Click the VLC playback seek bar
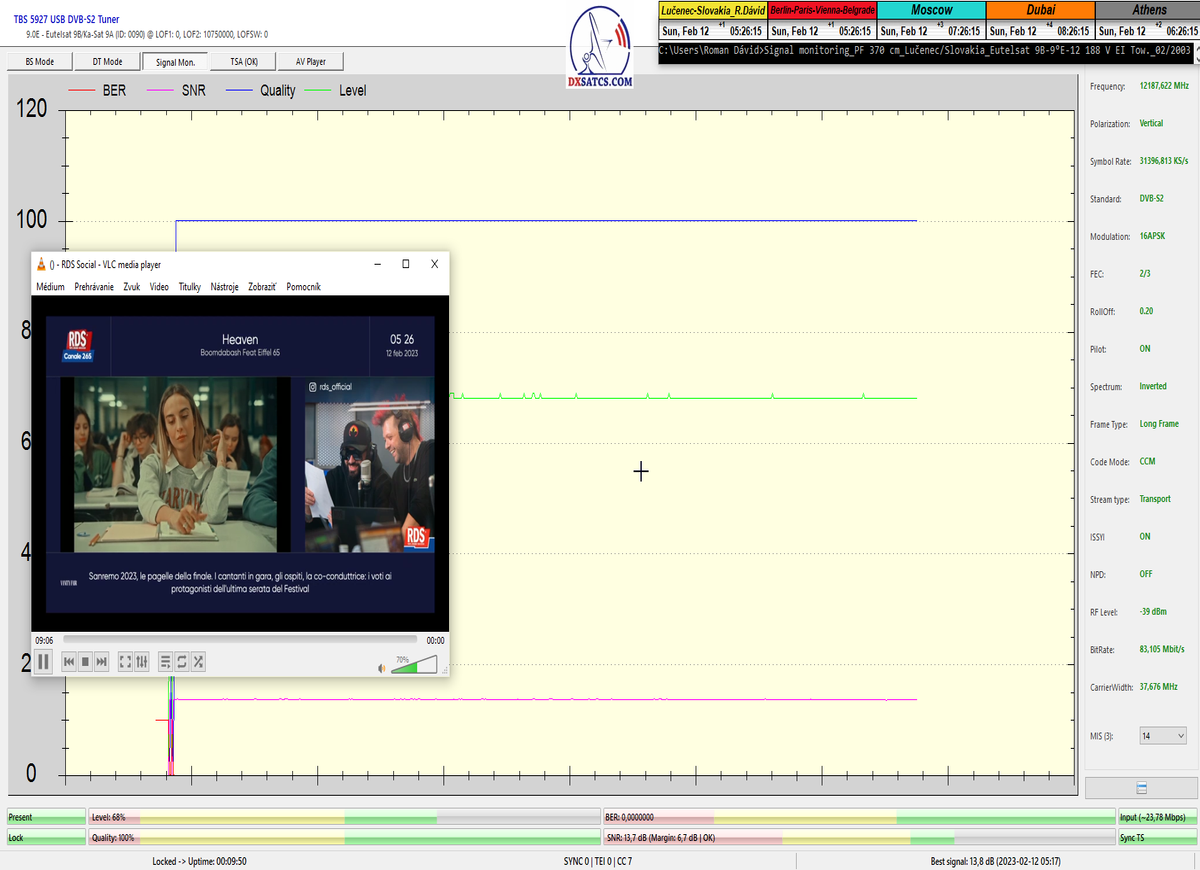The image size is (1200, 870). [x=240, y=639]
